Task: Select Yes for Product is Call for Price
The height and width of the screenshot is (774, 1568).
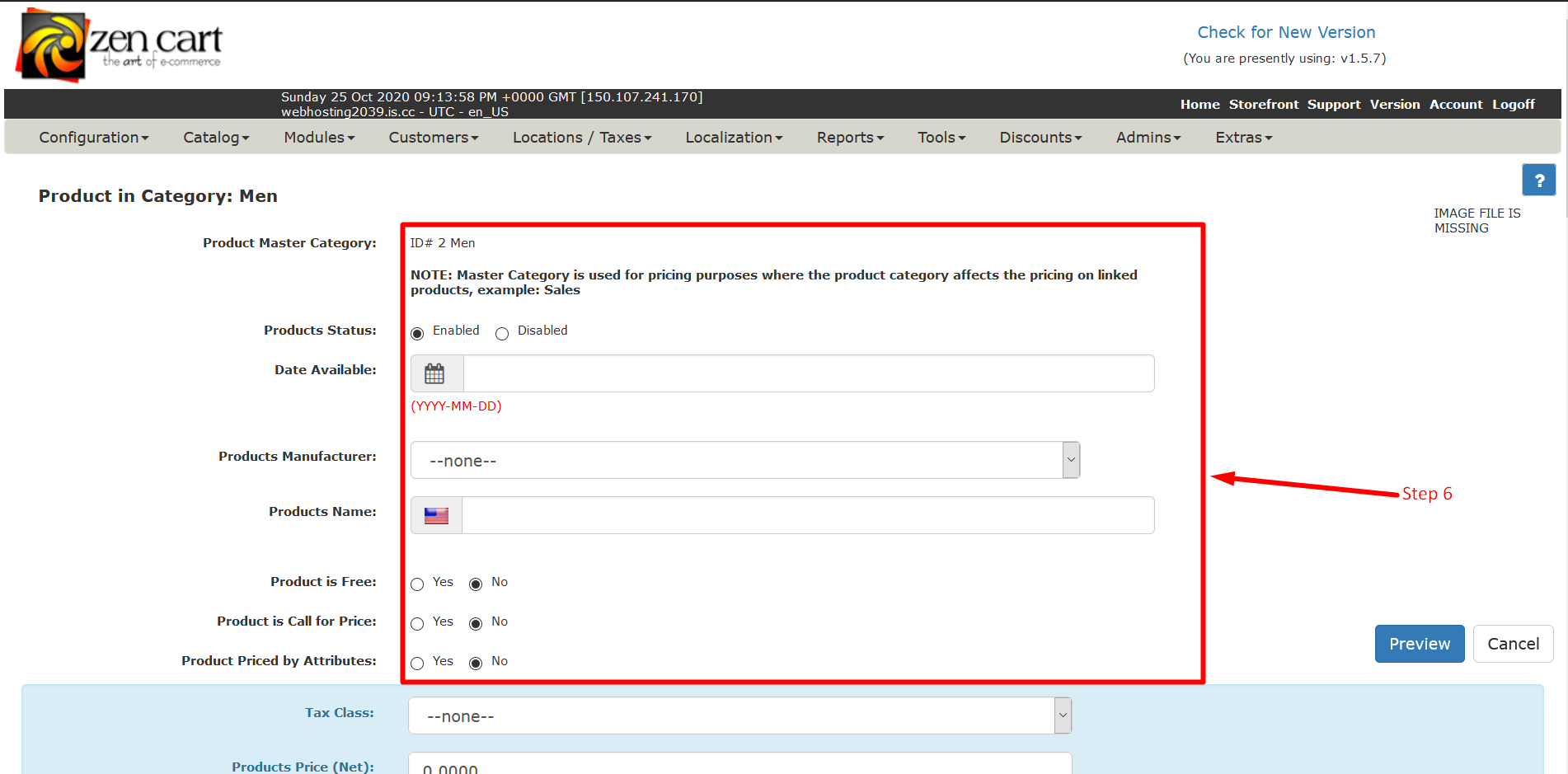Action: click(x=417, y=624)
